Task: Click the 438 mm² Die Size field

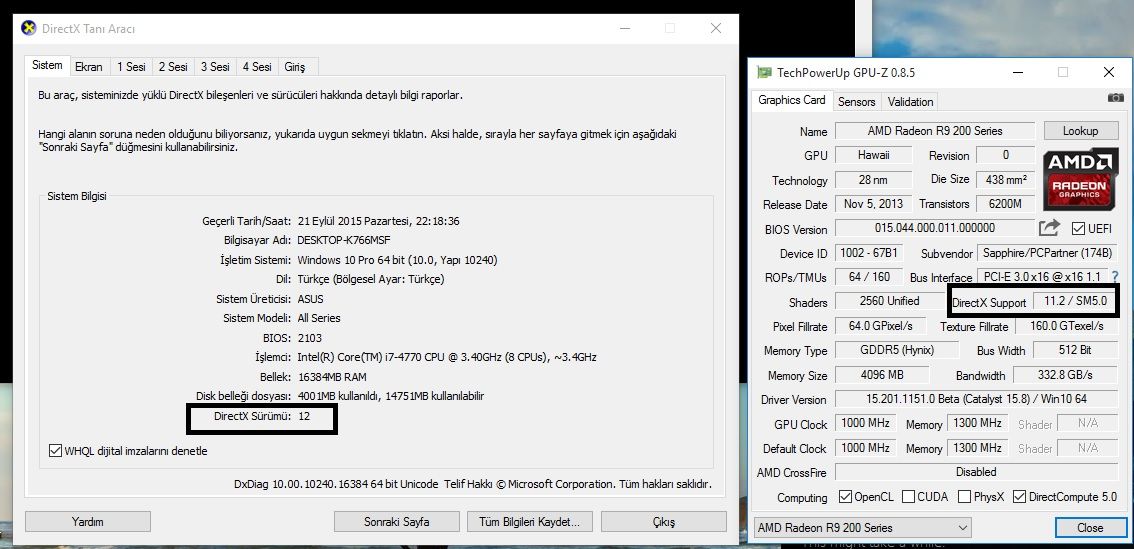Action: [x=1005, y=179]
